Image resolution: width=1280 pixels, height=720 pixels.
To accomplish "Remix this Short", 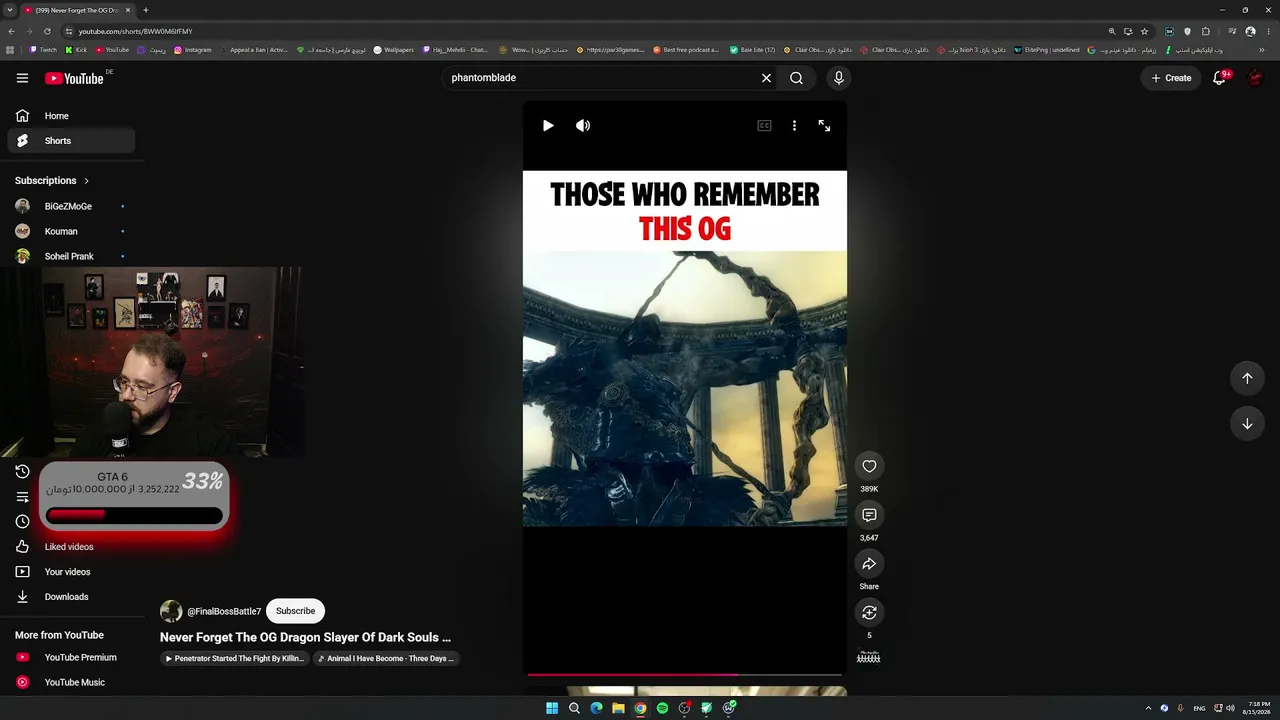I will 869,612.
